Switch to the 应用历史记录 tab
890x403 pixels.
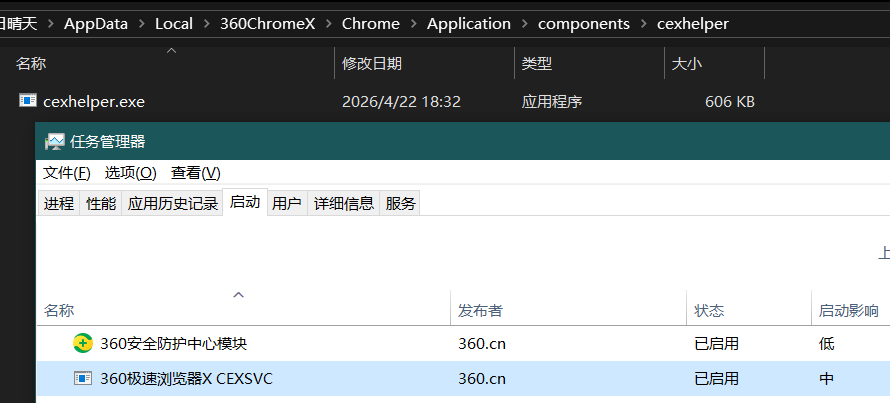tap(173, 203)
